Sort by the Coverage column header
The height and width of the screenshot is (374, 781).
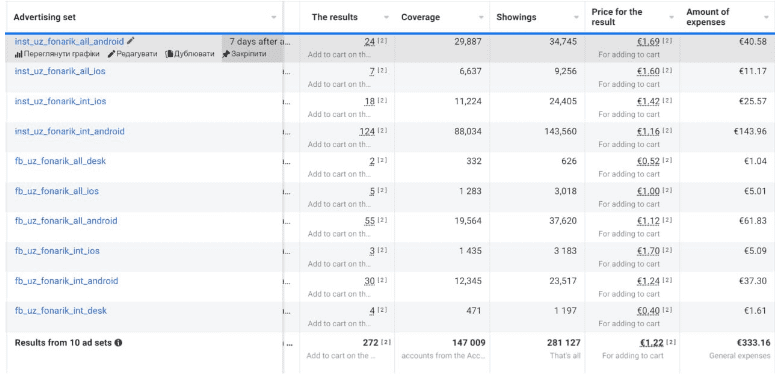(x=420, y=17)
